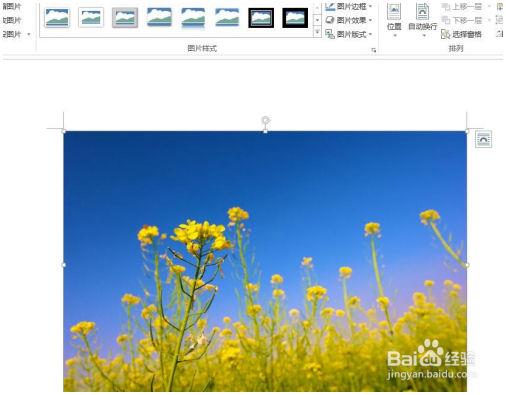Screen dimensions: 506x395
Task: Open the 选择窗格 selection pane
Action: (x=462, y=34)
